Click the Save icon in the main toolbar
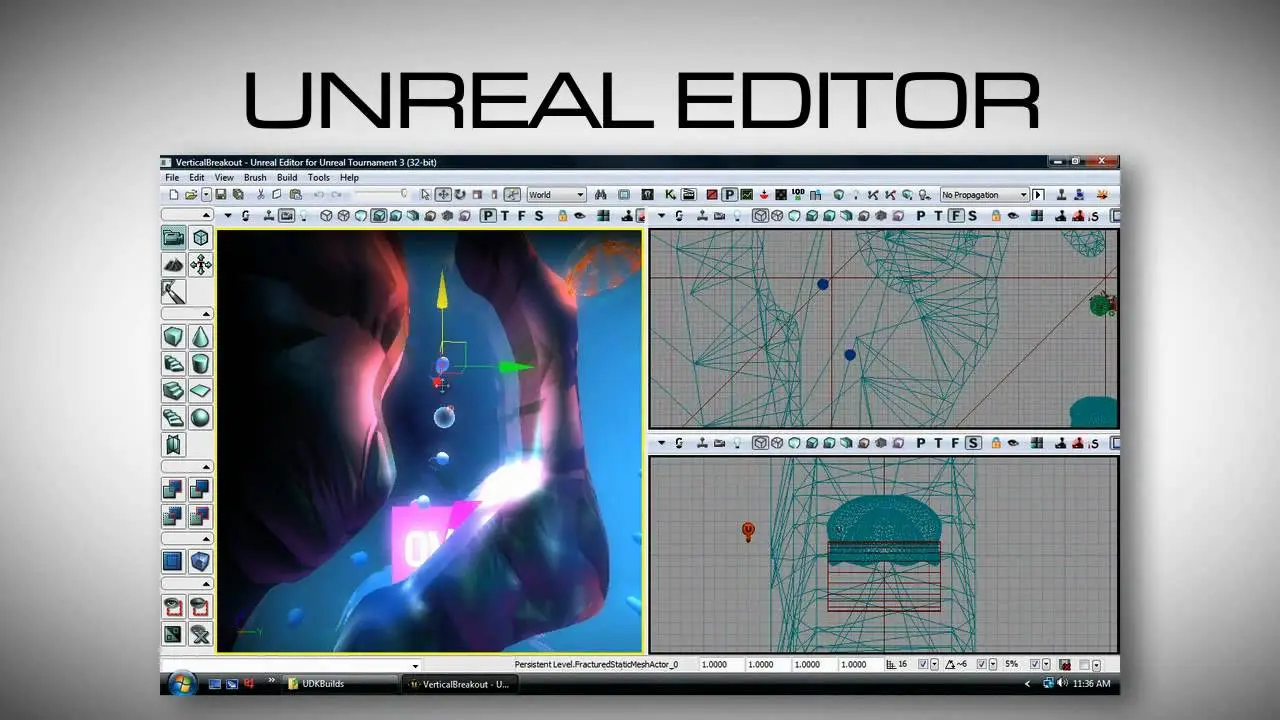Viewport: 1280px width, 720px height. 221,195
